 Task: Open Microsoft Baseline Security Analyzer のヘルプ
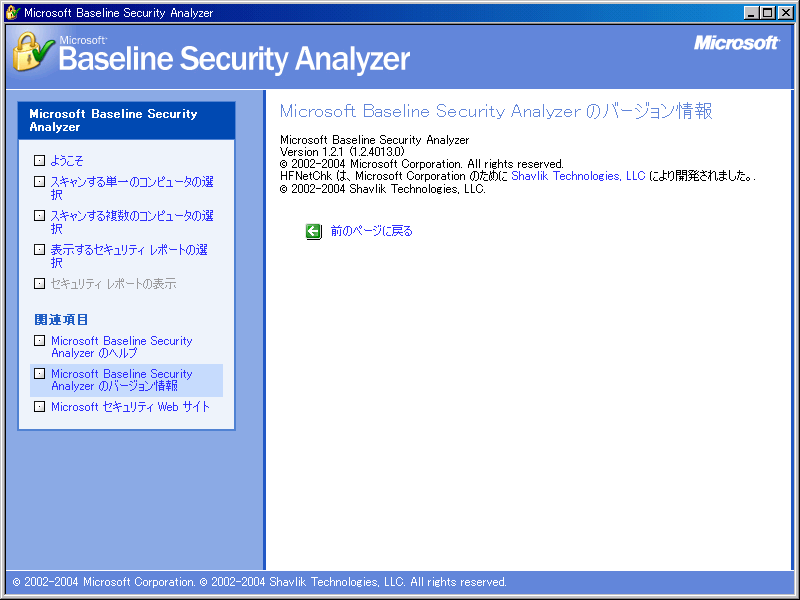point(121,347)
